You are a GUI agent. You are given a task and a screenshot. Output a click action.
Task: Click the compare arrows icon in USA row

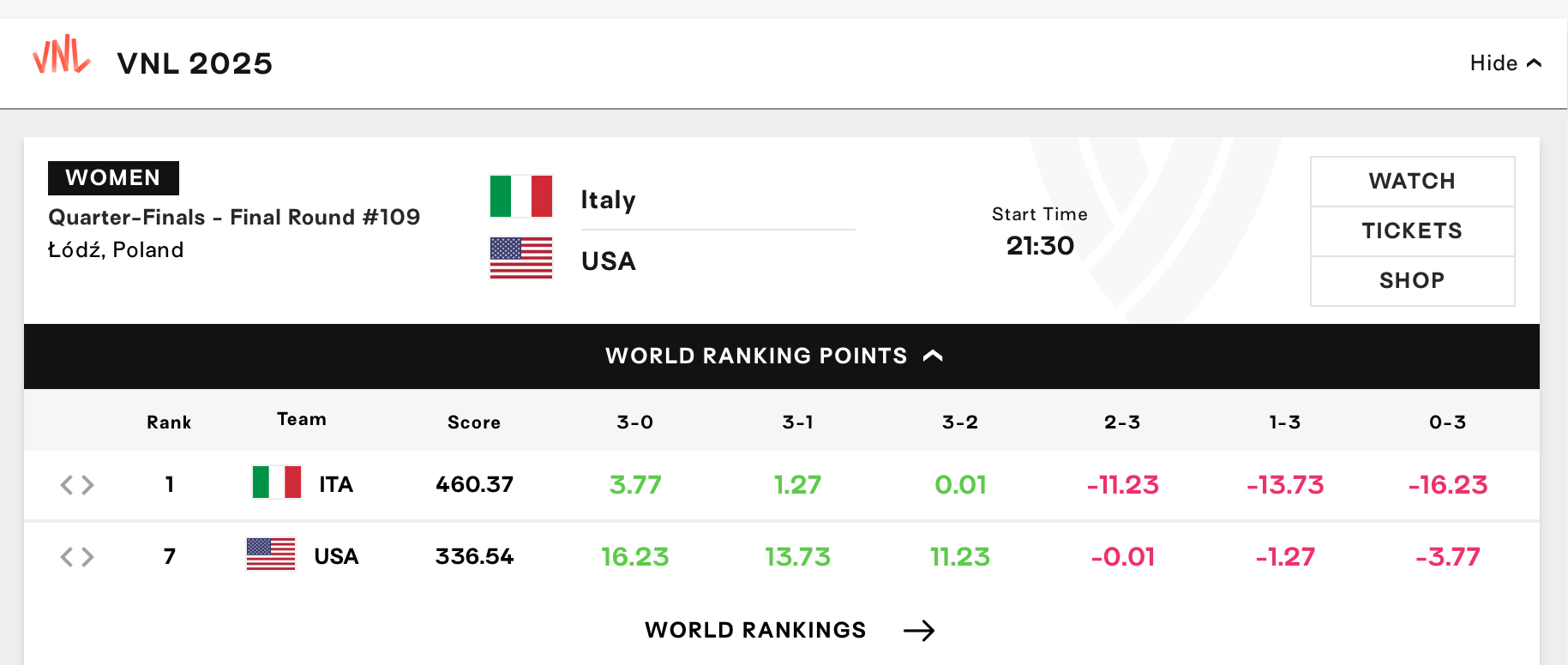(77, 557)
